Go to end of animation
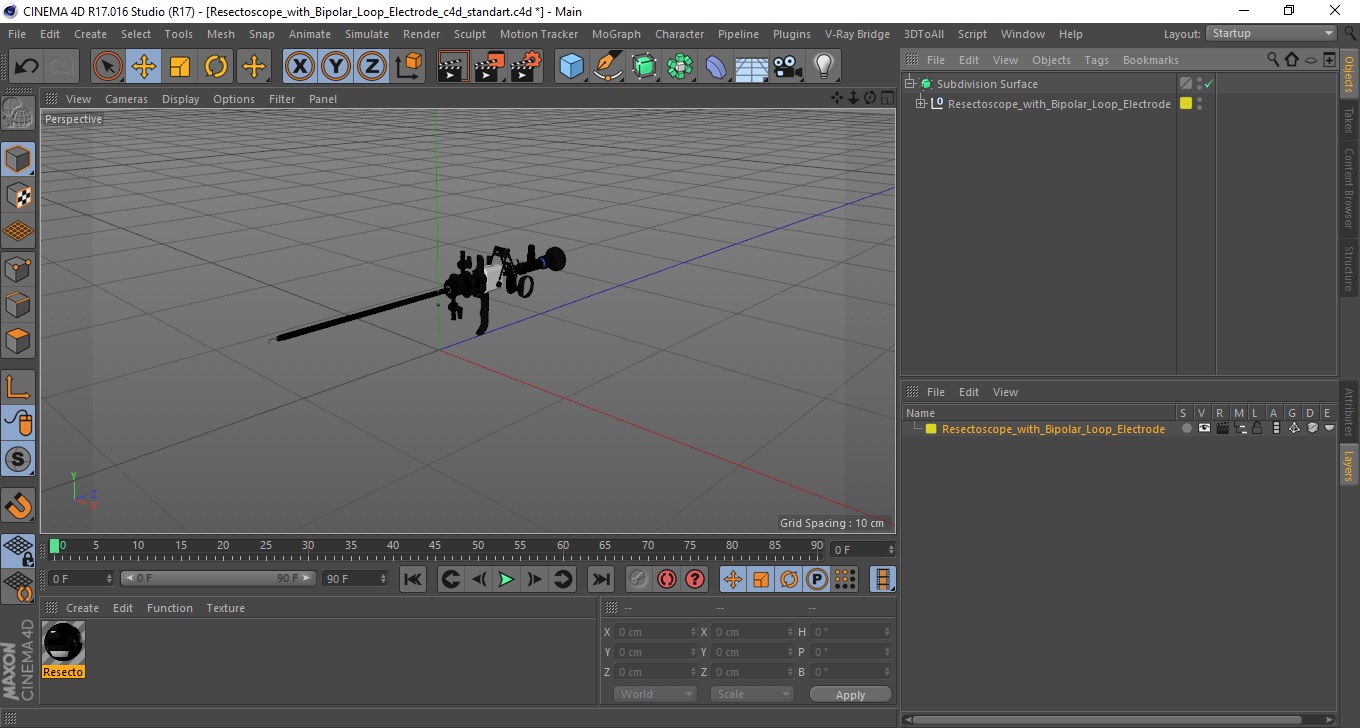The image size is (1360, 728). 600,579
